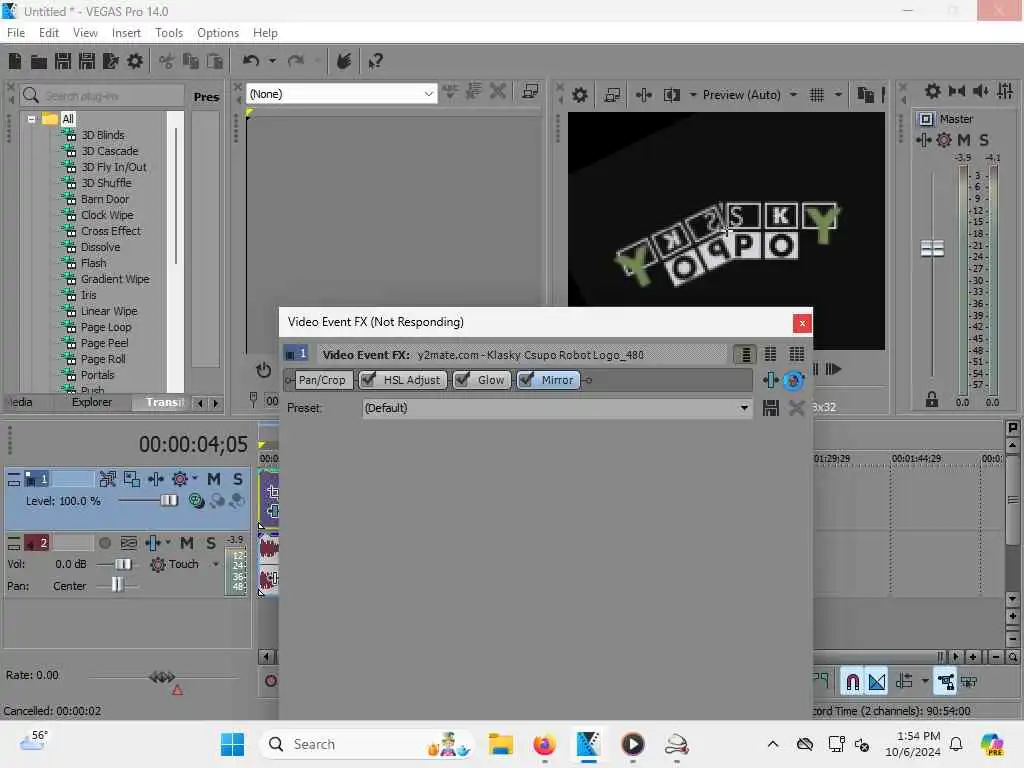This screenshot has height=768, width=1024.
Task: Click track 1 Compositing Mode icon
Action: (196, 501)
